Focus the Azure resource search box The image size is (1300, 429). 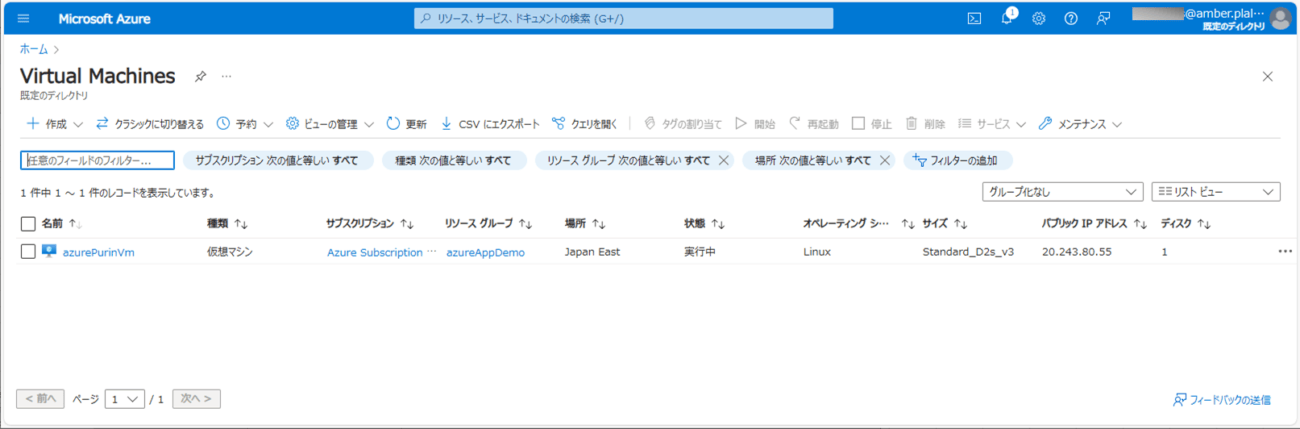tap(623, 18)
